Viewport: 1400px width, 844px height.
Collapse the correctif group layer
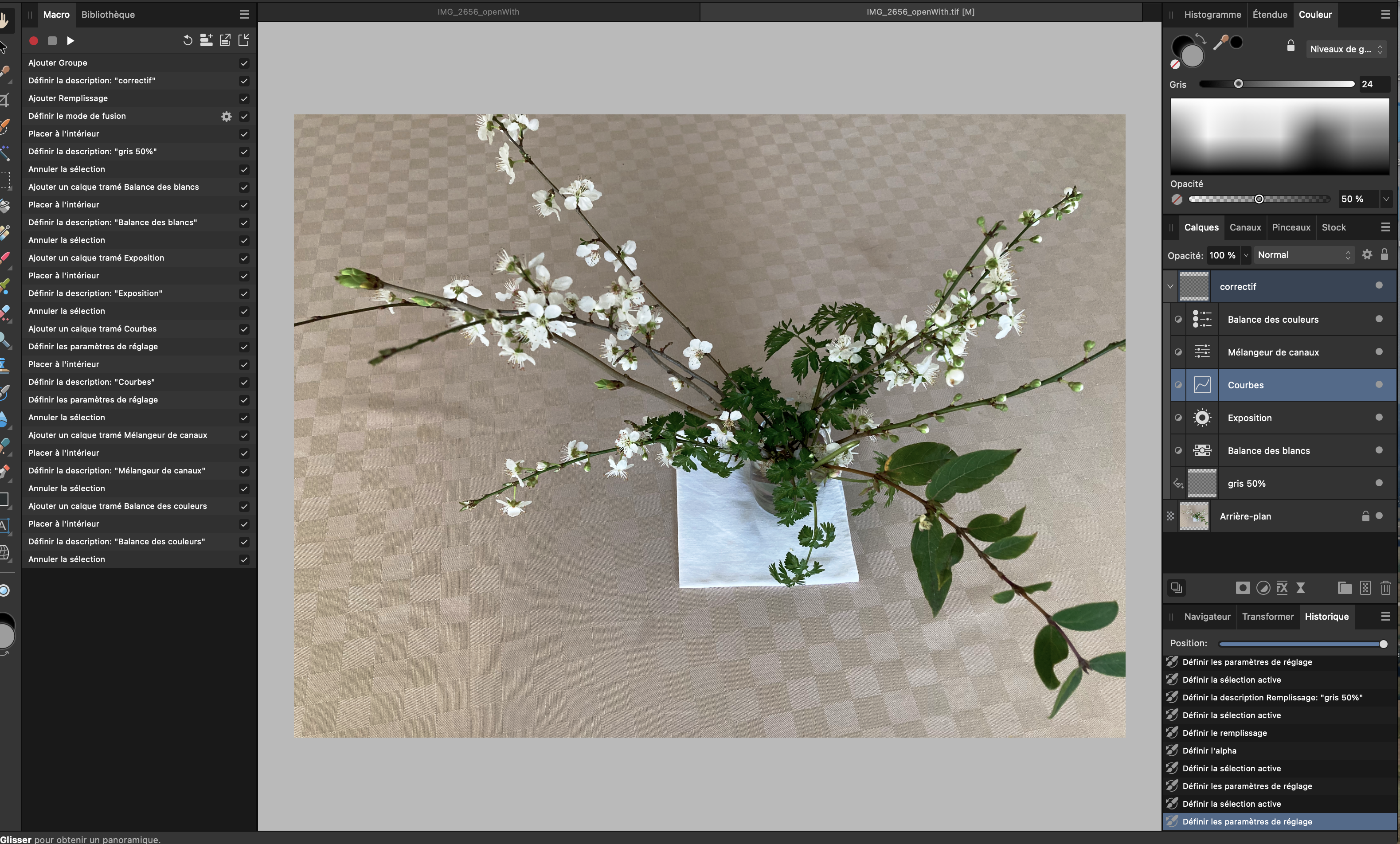tap(1170, 286)
